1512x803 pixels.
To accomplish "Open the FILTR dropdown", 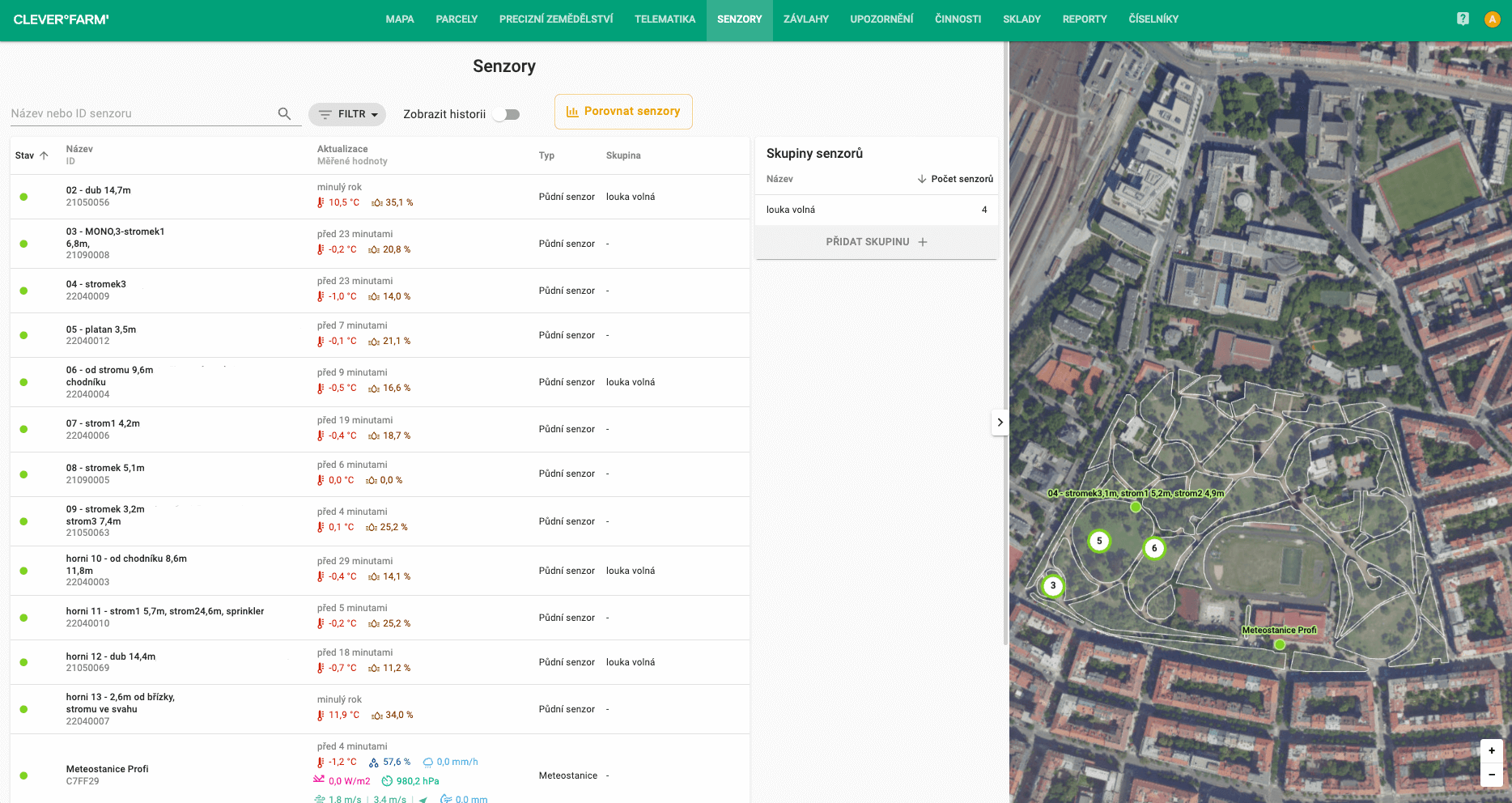I will [346, 114].
